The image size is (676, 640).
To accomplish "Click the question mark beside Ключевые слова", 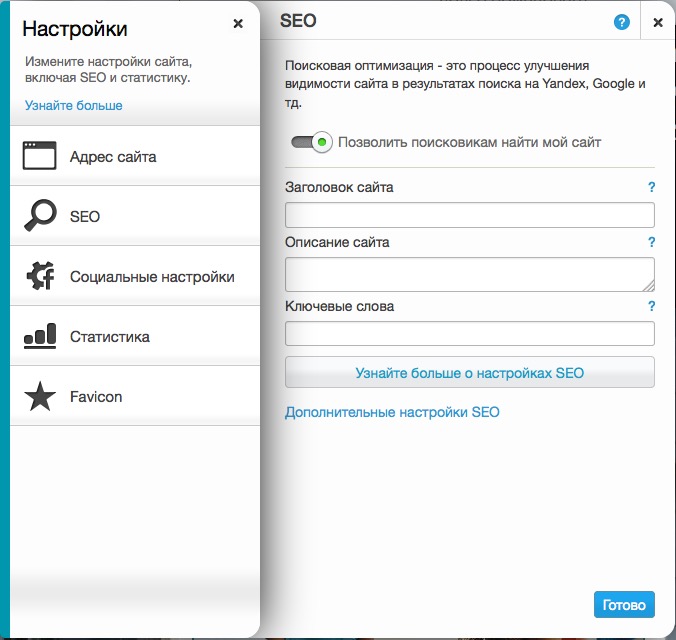I will [x=651, y=306].
